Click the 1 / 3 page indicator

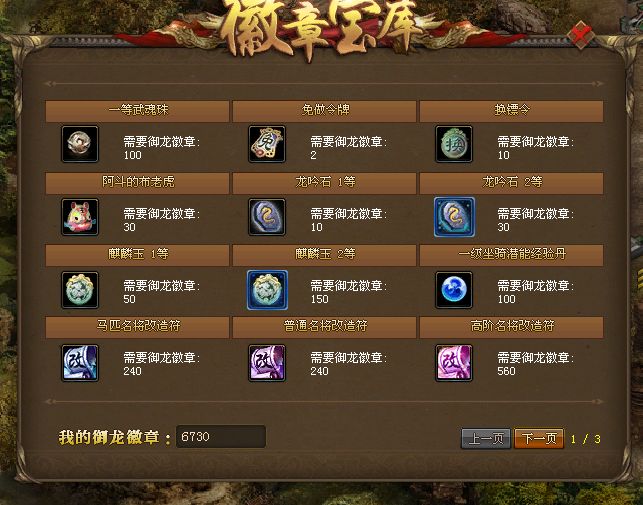586,439
